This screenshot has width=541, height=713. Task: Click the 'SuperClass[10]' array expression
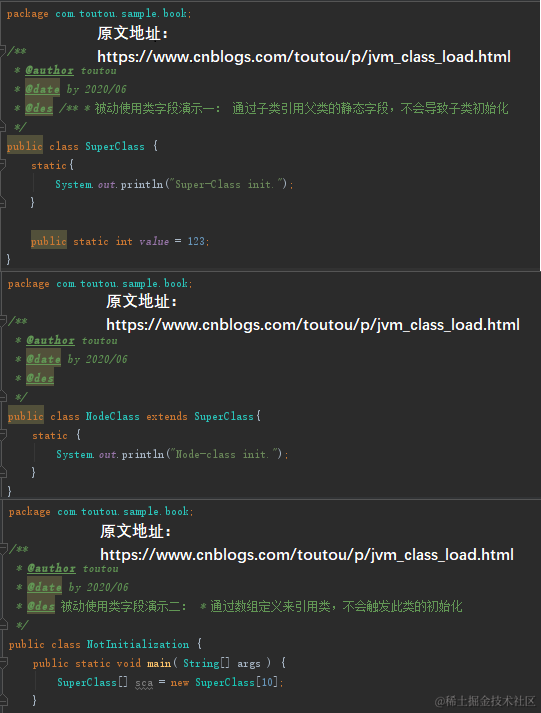tap(237, 683)
